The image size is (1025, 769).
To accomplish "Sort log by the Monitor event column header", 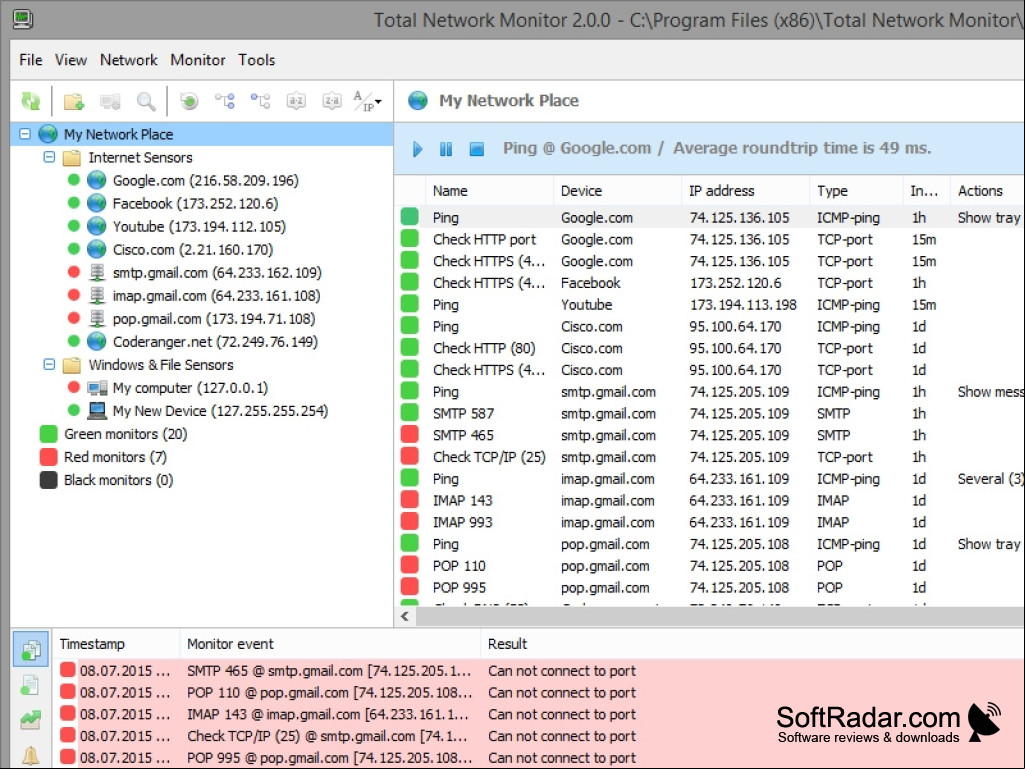I will coord(330,644).
